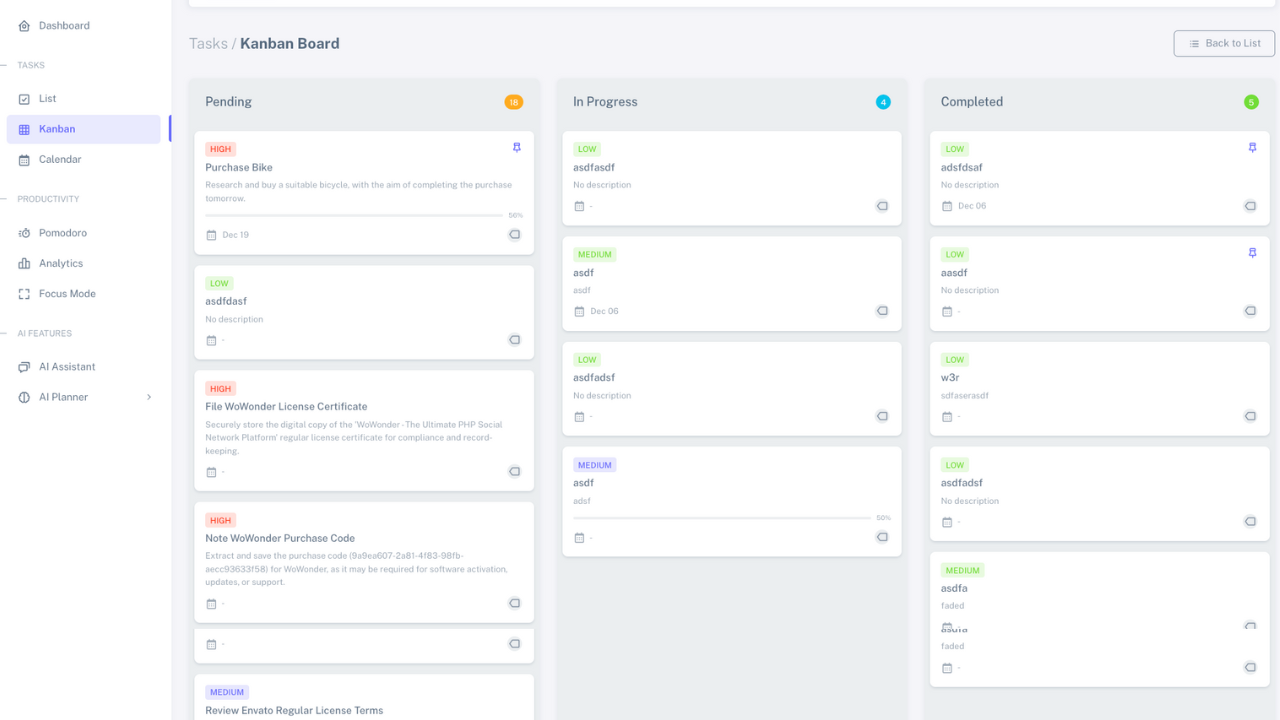Follow the Tasks breadcrumb link
Screen dimensions: 1280x720
pos(207,44)
